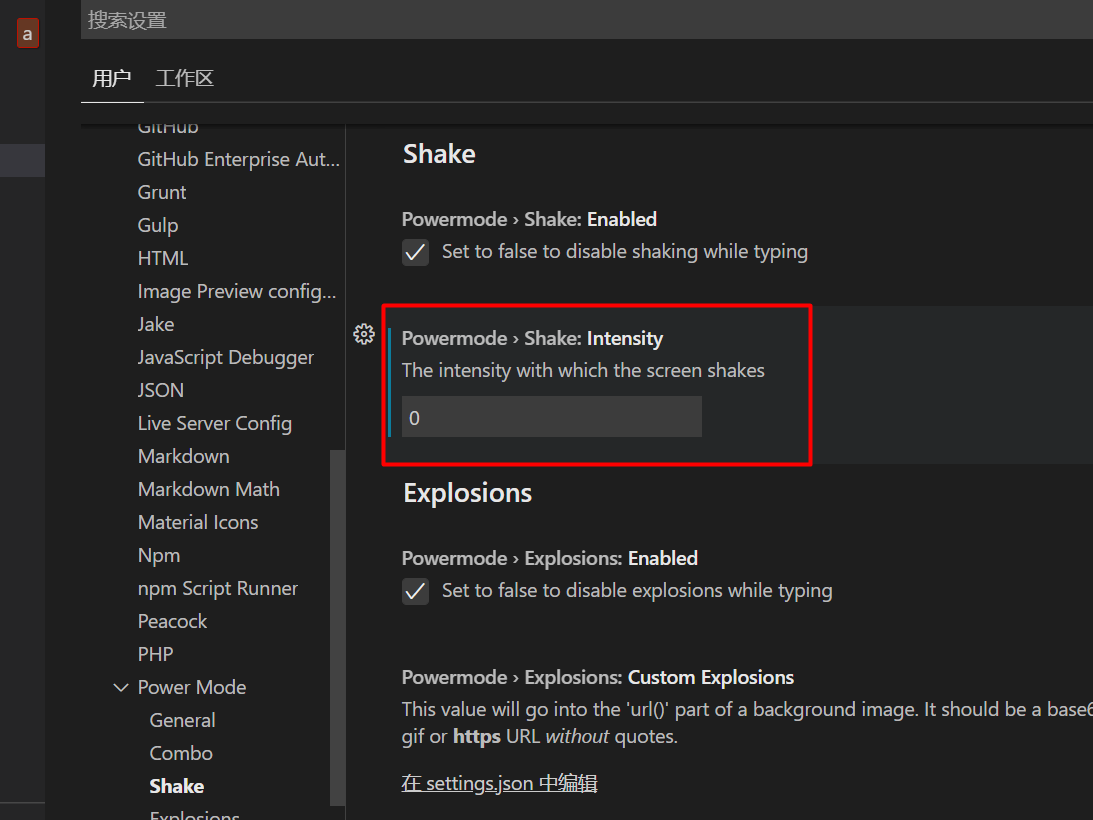The image size is (1093, 820).
Task: Focus the Shake Intensity number field
Action: [x=551, y=417]
